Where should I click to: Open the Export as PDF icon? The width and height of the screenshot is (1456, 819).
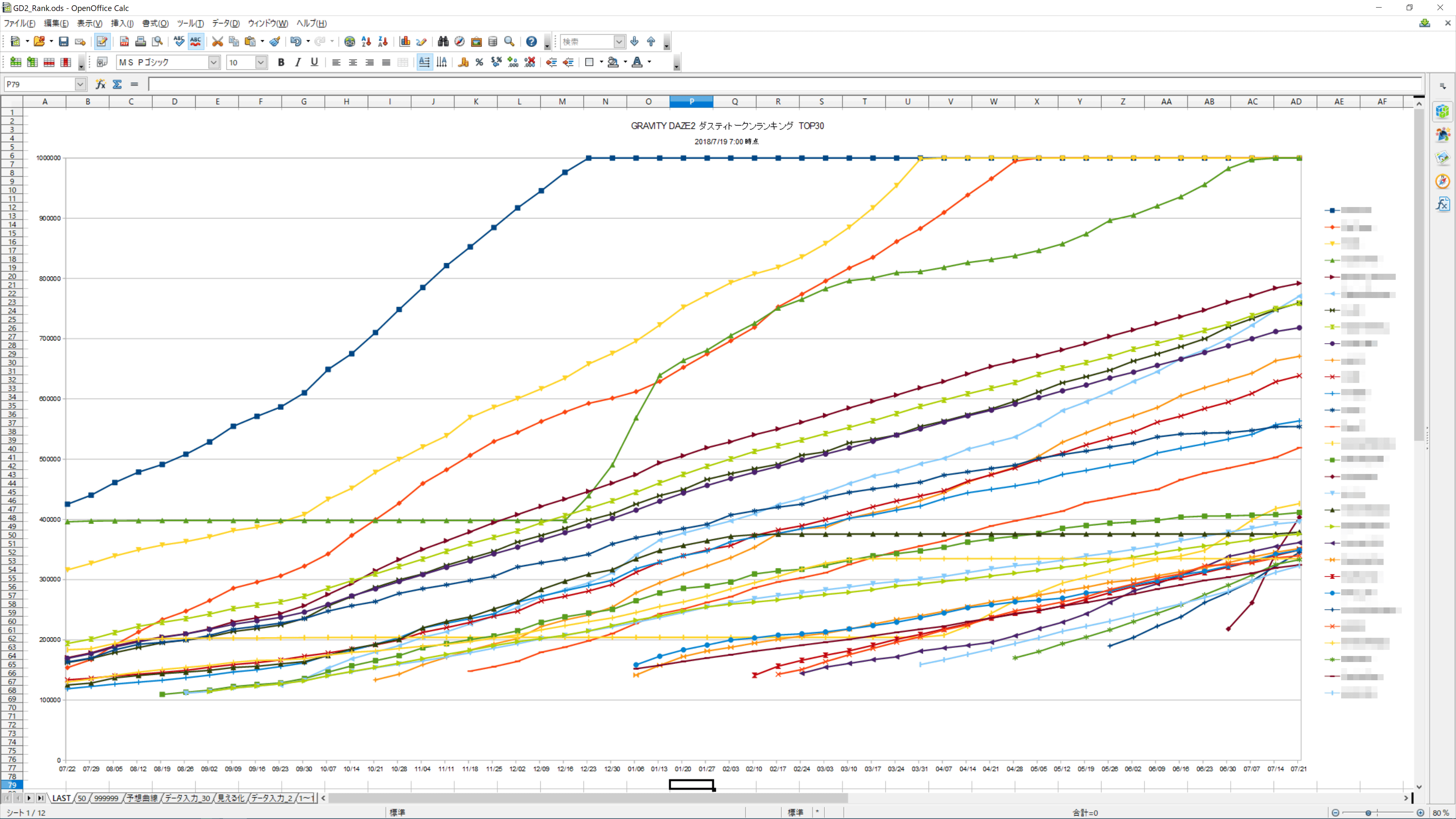coord(124,41)
